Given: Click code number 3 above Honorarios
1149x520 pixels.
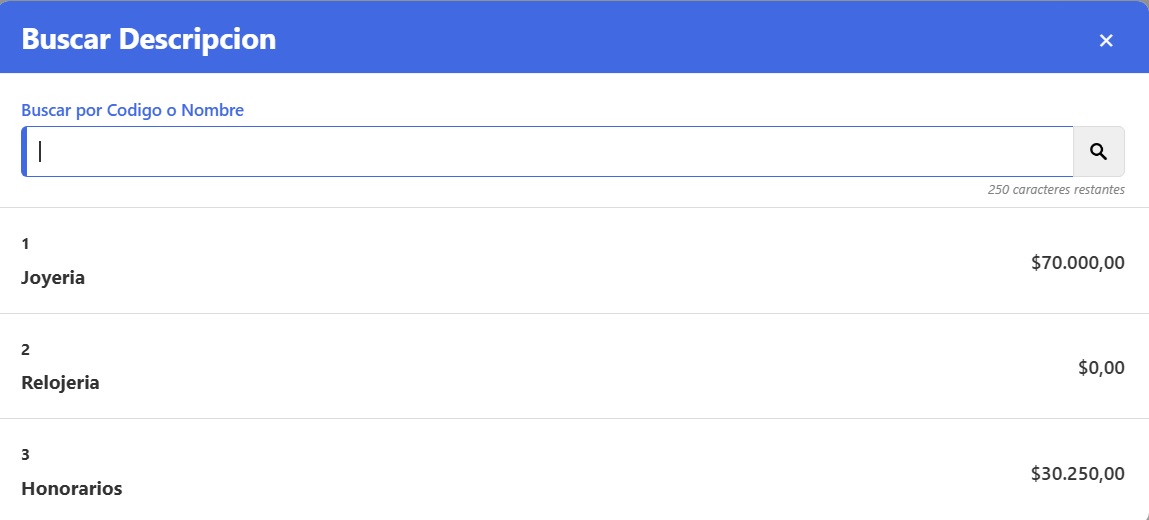Looking at the screenshot, I should 25,454.
